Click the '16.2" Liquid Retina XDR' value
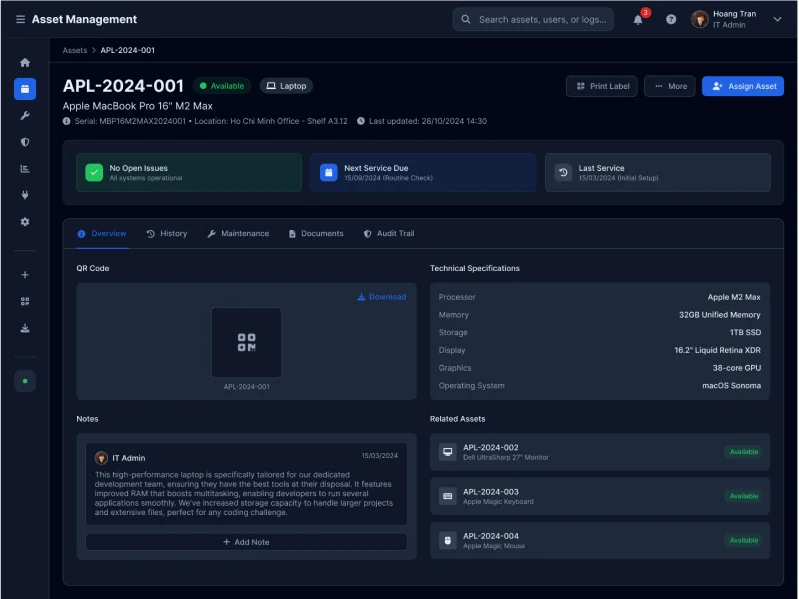 (x=717, y=350)
